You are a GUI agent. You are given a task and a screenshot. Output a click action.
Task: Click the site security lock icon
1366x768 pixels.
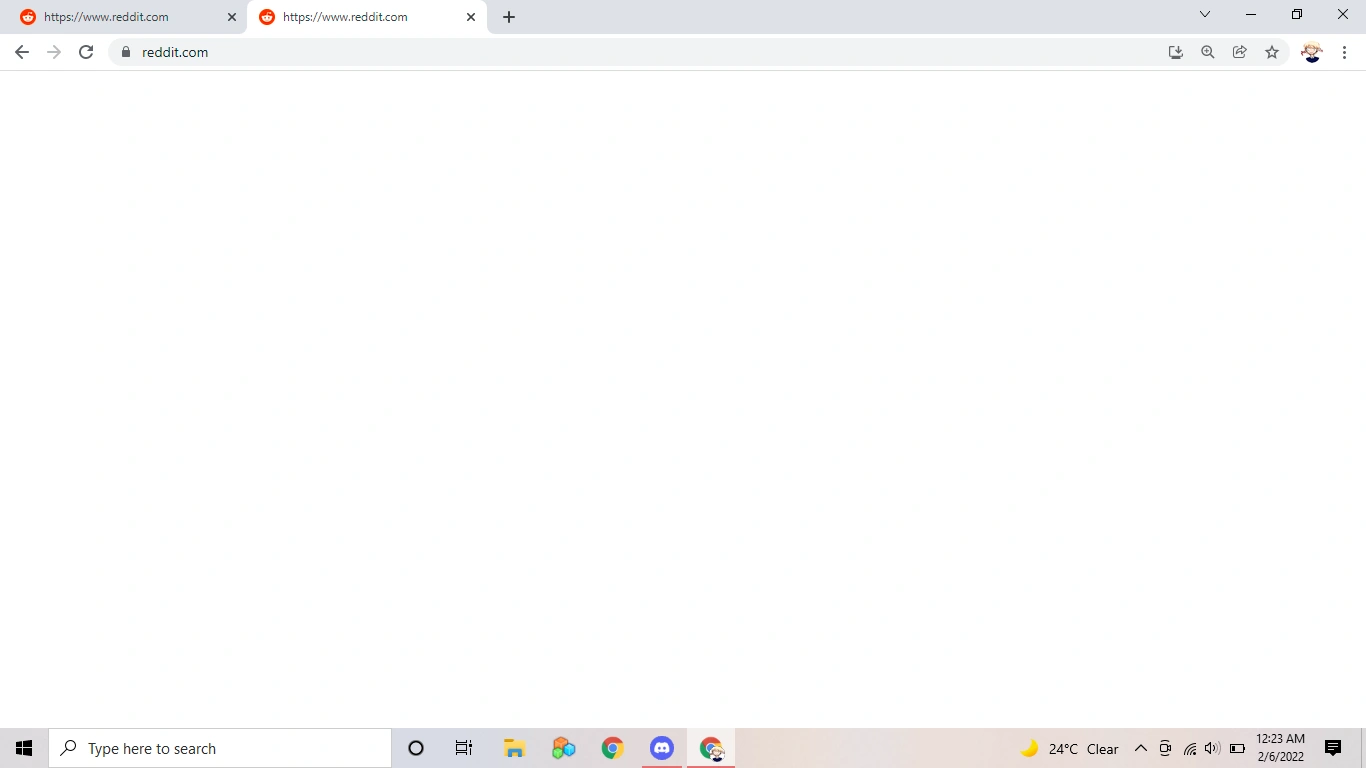tap(125, 52)
